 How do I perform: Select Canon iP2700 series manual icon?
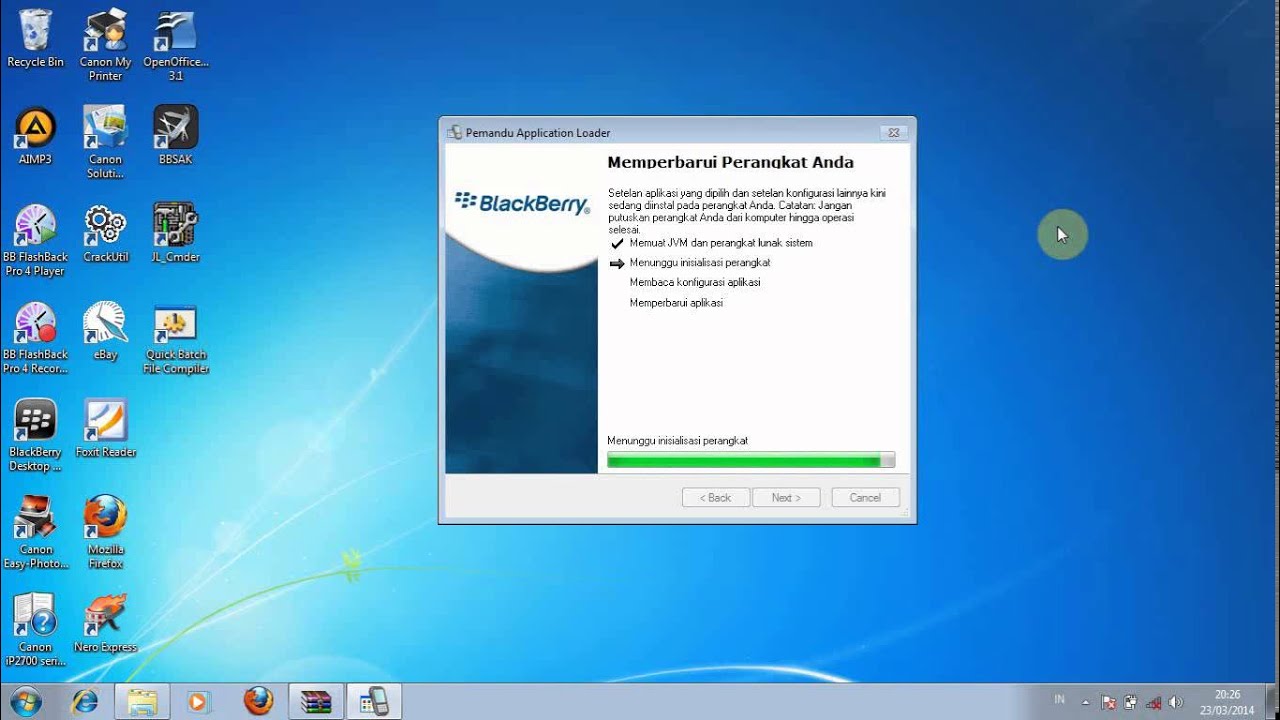tap(35, 631)
